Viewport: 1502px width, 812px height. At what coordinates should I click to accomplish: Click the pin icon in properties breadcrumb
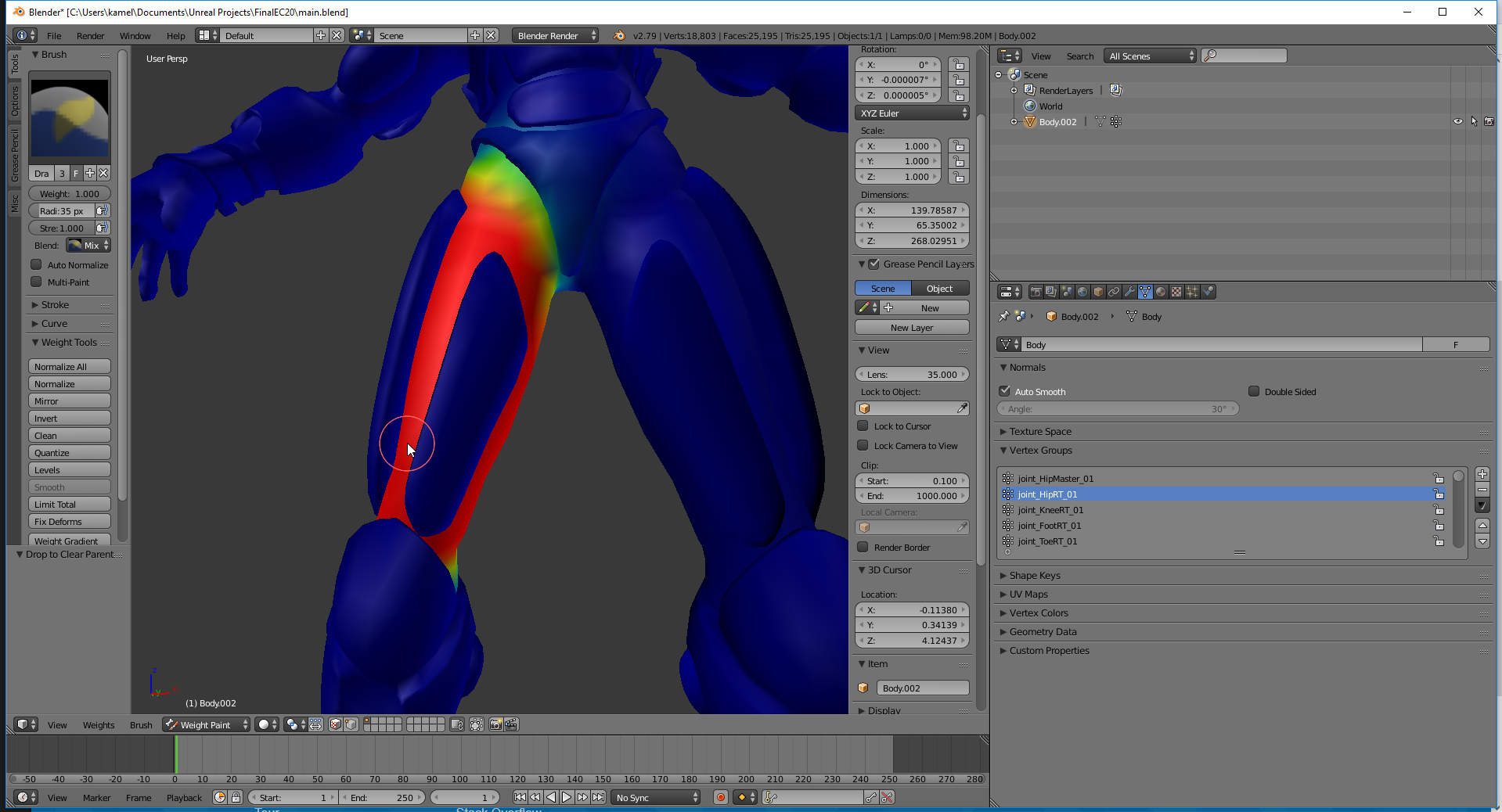tap(1004, 316)
